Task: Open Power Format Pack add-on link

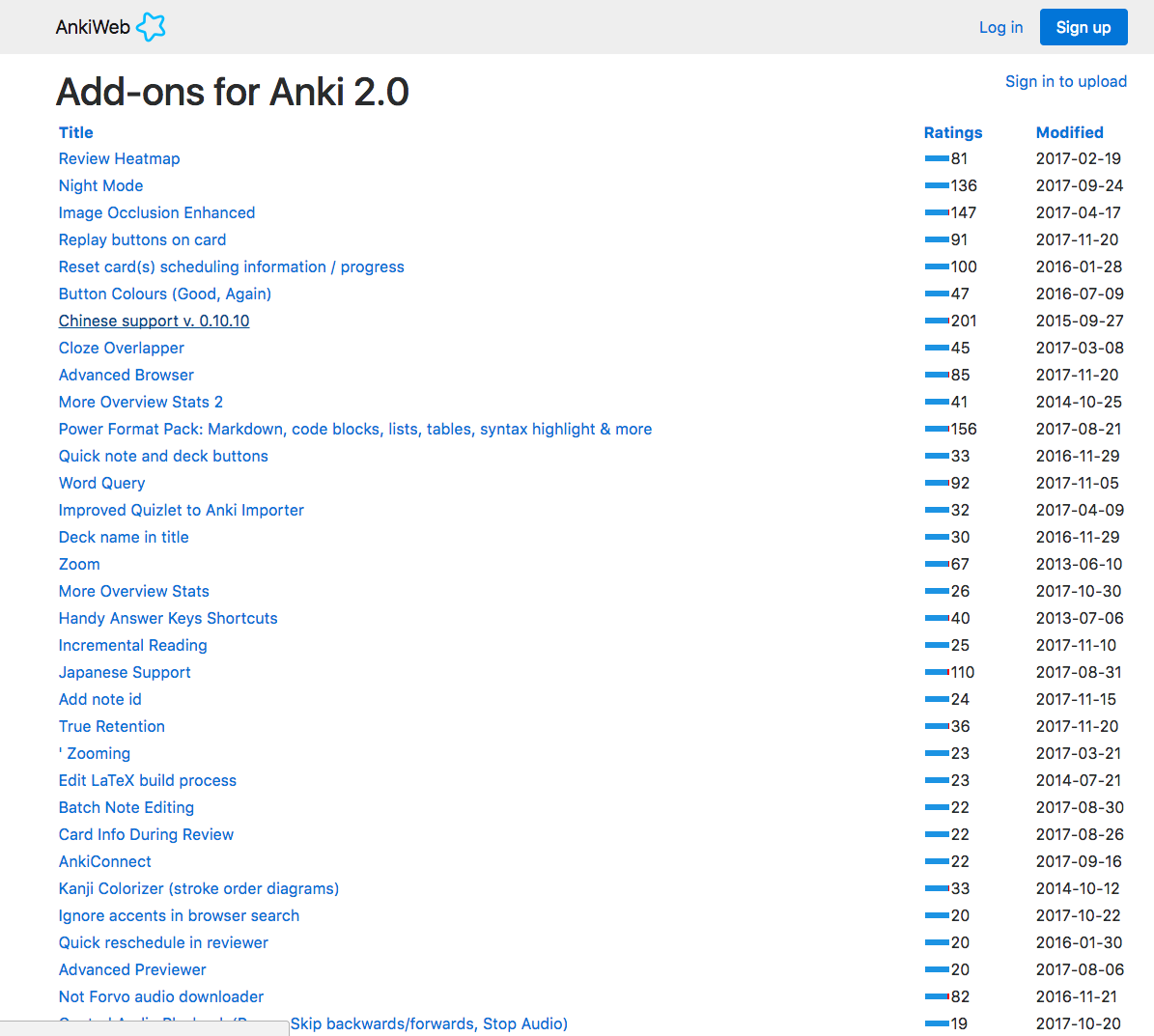Action: pyautogui.click(x=354, y=429)
